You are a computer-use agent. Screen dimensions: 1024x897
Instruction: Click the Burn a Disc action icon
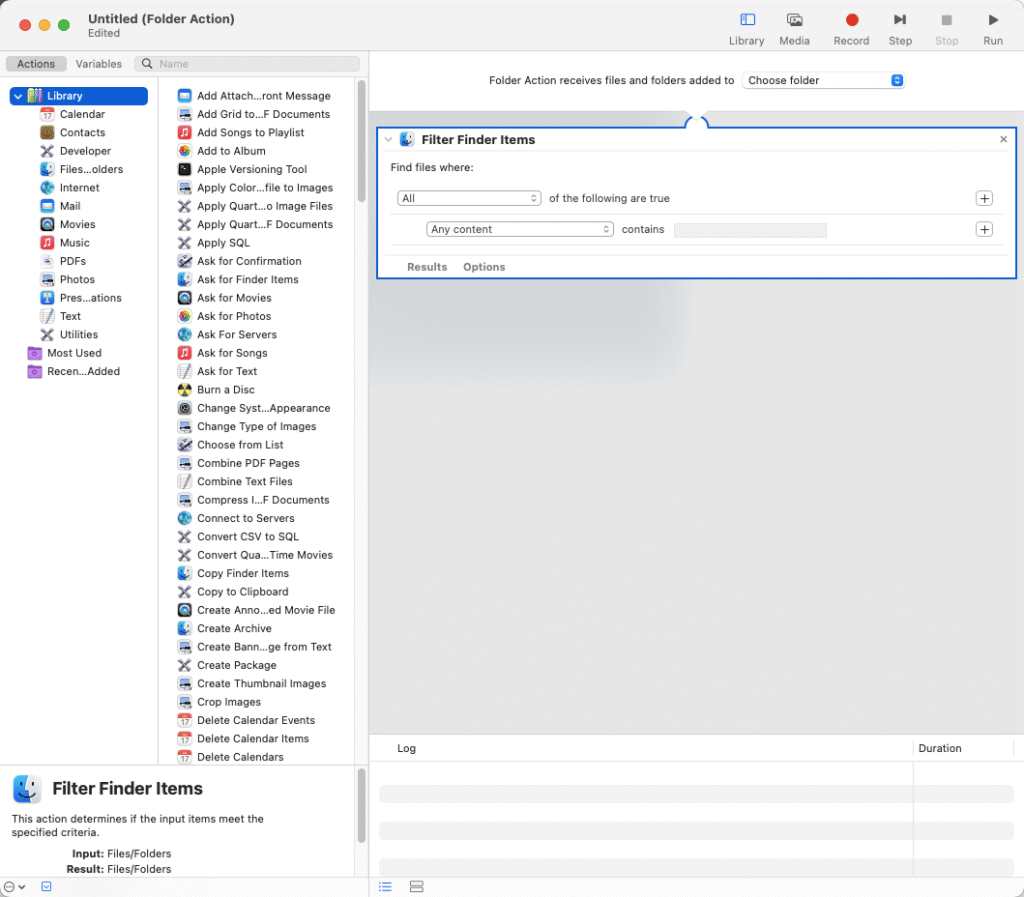pyautogui.click(x=185, y=390)
